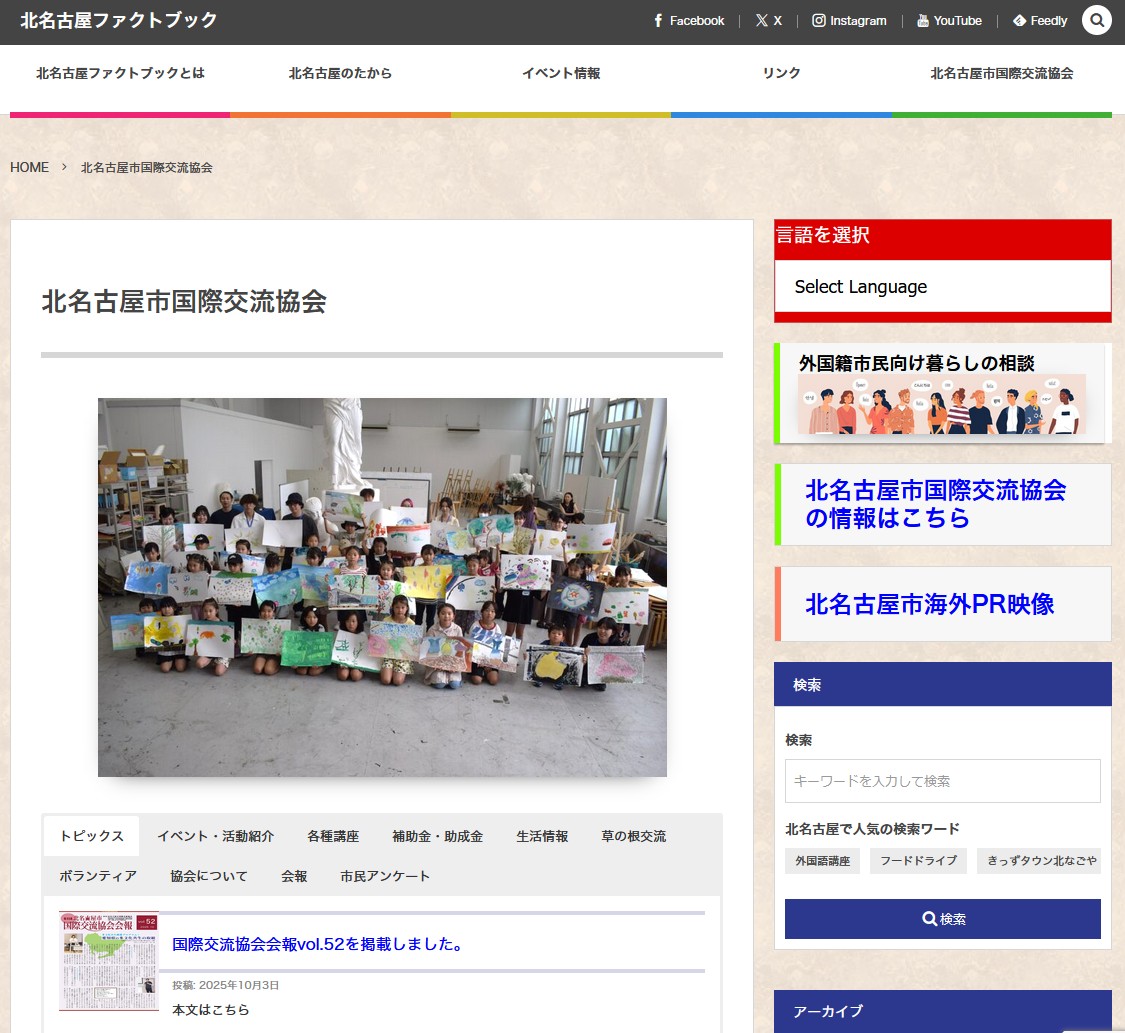Open the イベント情報 navigation menu
Screen dimensions: 1125x1033
tap(561, 73)
